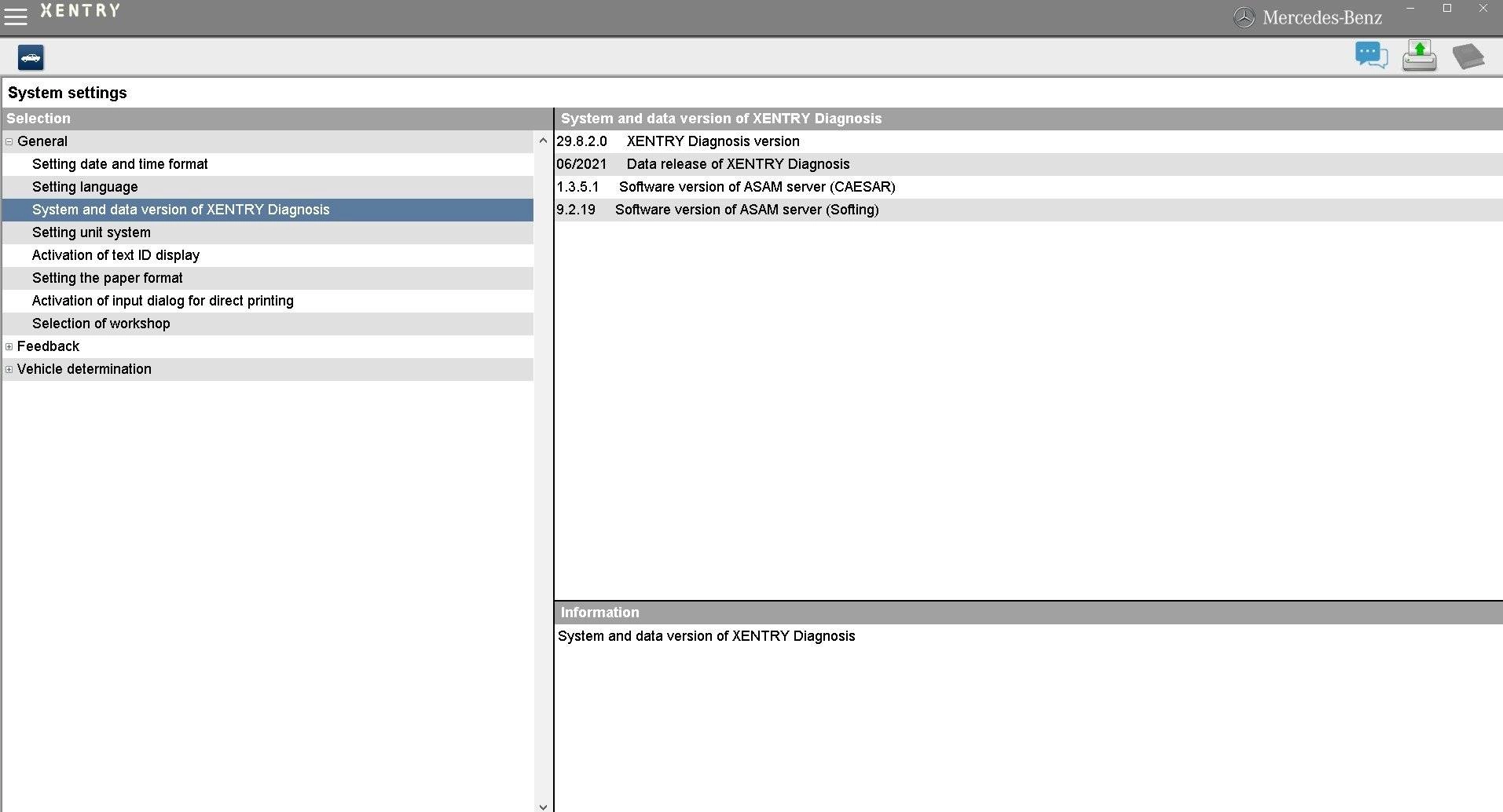Screen dimensions: 1503x812
Task: Open Activation of text ID display
Action: (267, 255)
